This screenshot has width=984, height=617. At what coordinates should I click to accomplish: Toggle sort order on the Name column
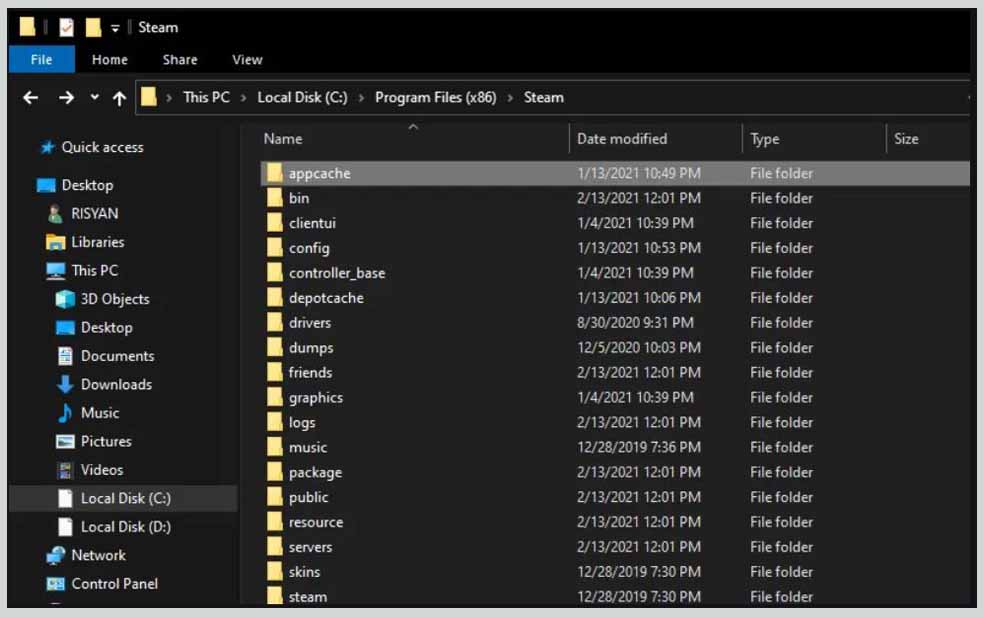(x=282, y=139)
